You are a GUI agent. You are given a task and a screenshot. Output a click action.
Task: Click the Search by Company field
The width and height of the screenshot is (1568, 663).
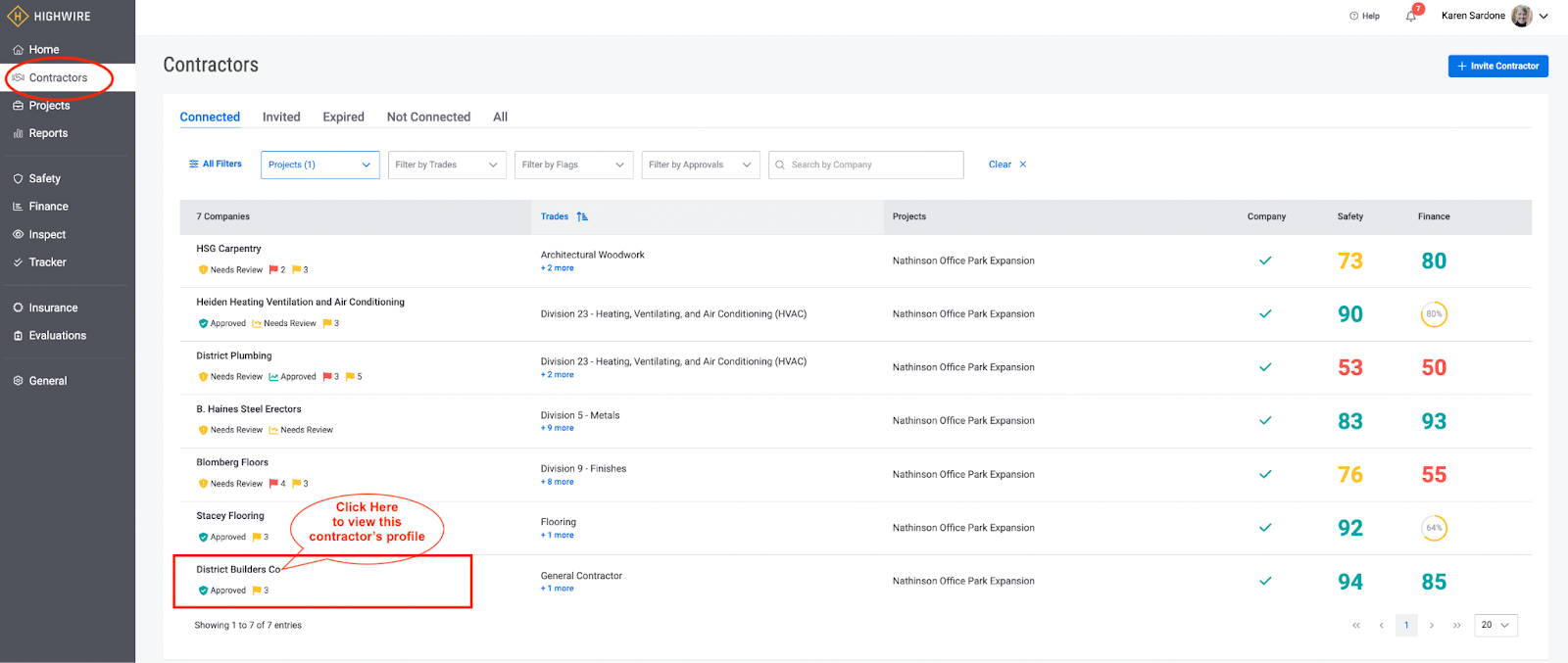[866, 165]
